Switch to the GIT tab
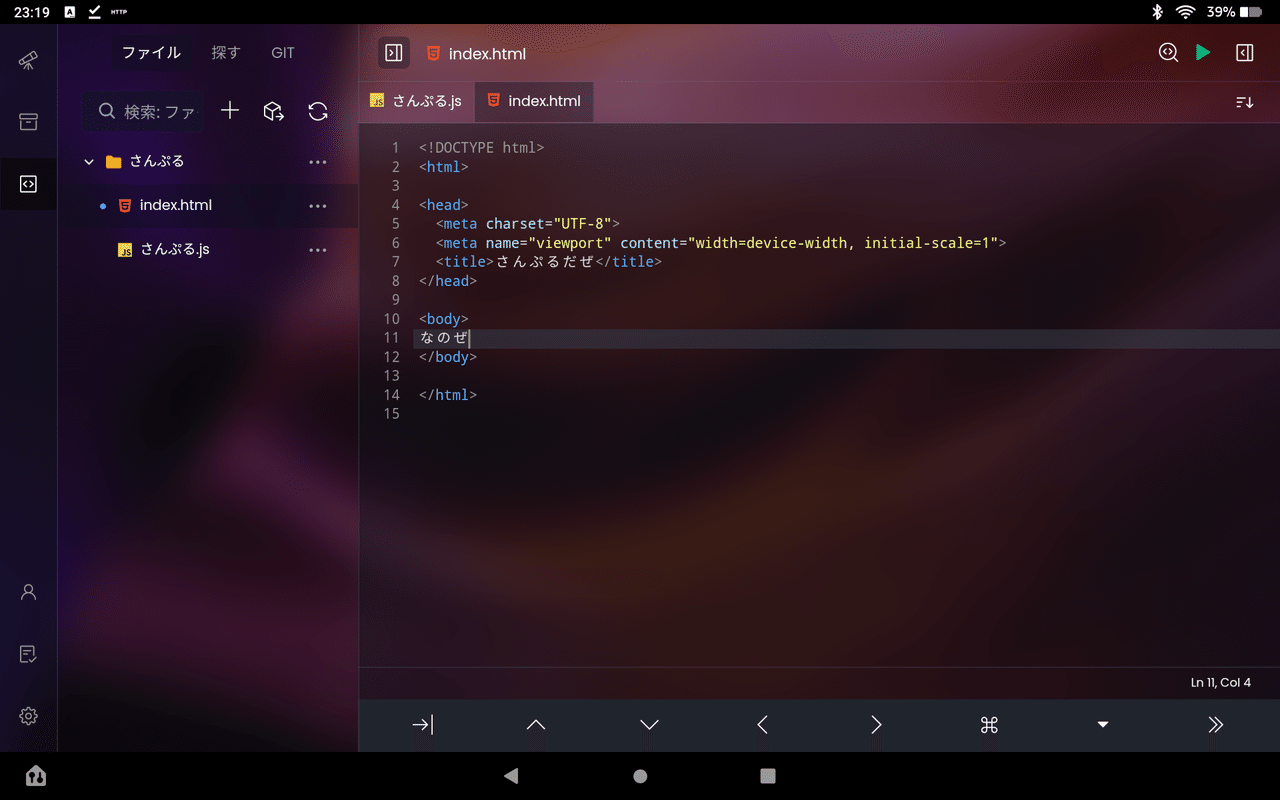This screenshot has height=800, width=1280. tap(283, 52)
